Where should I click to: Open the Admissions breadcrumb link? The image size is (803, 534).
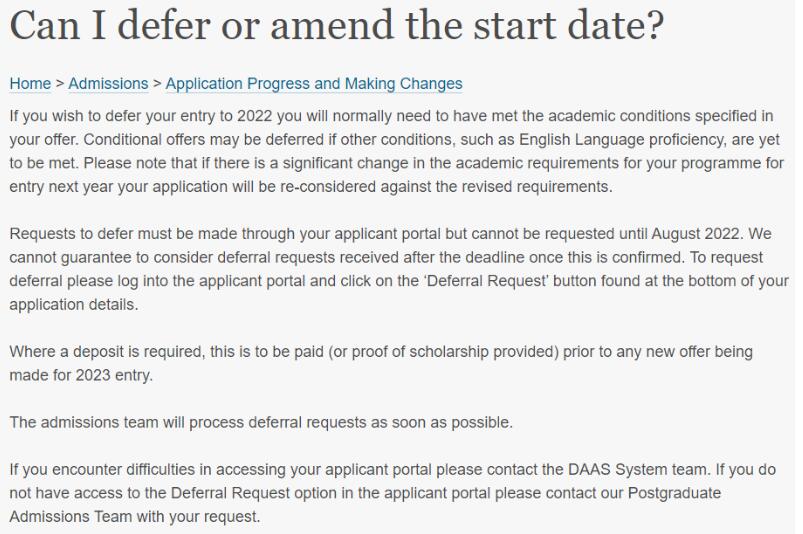pos(108,84)
